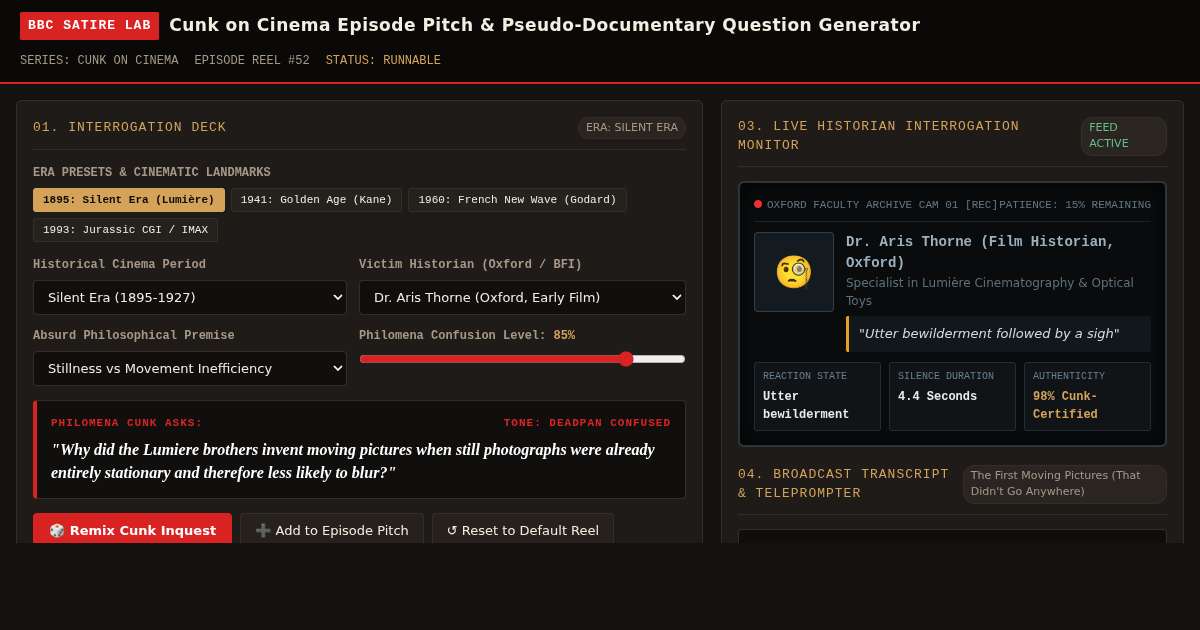Click the BBC SATIRE LAB logo badge

[x=89, y=25]
